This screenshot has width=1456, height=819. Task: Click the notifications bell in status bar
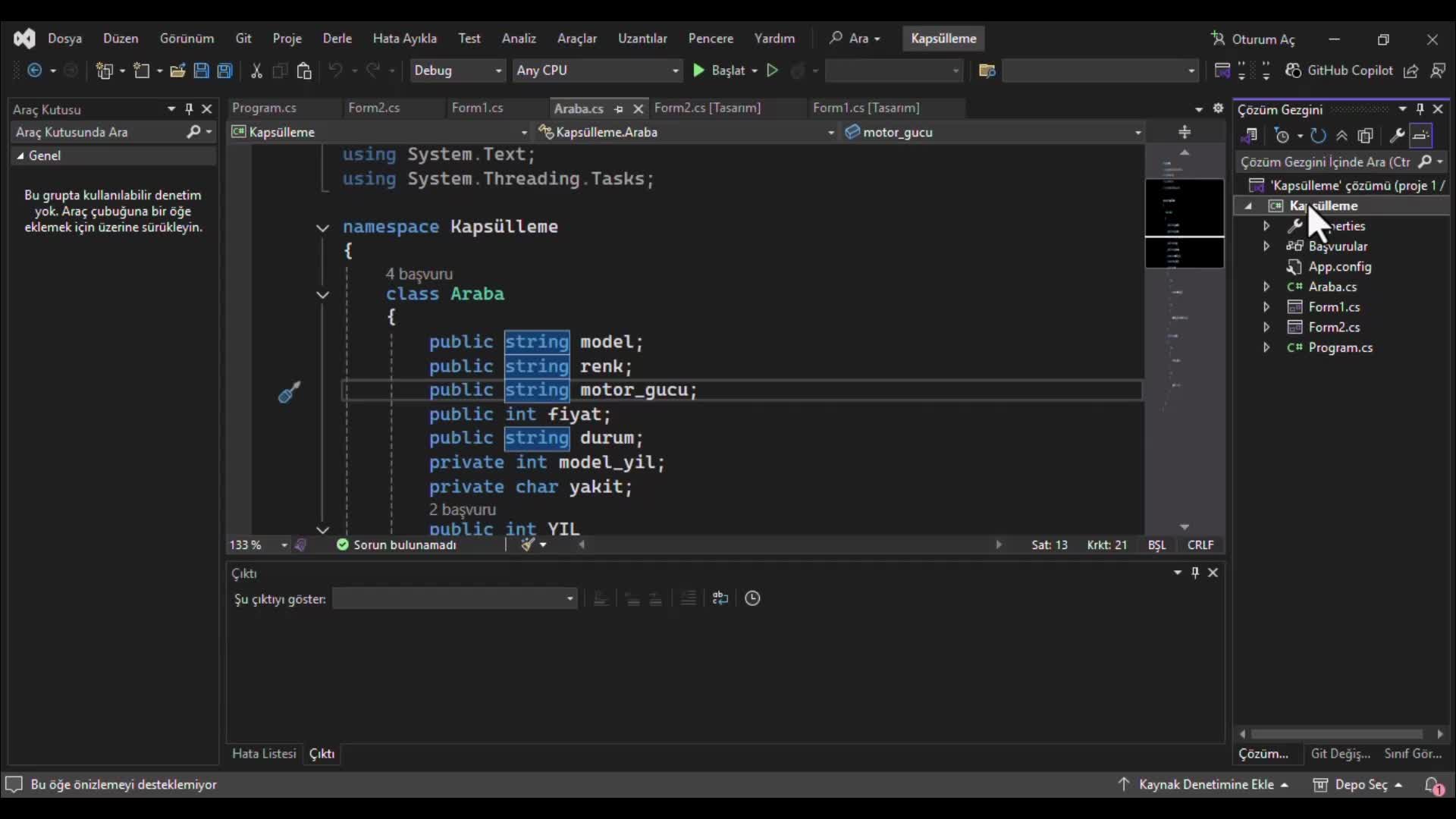(1433, 785)
